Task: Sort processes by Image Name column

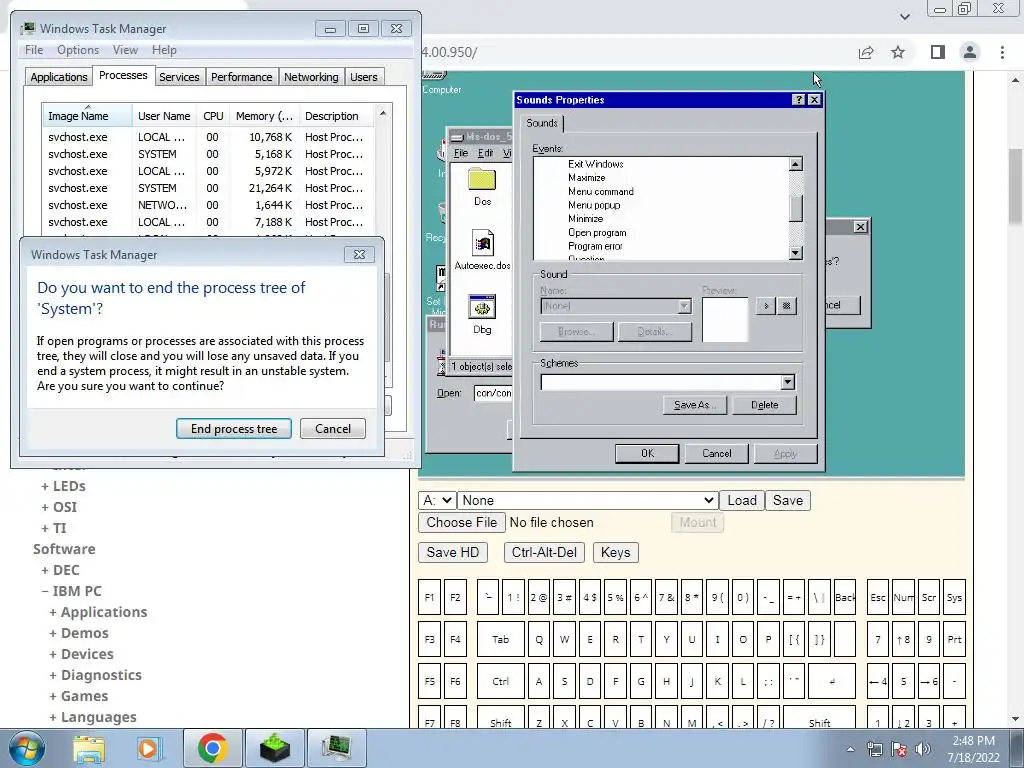Action: (x=87, y=116)
